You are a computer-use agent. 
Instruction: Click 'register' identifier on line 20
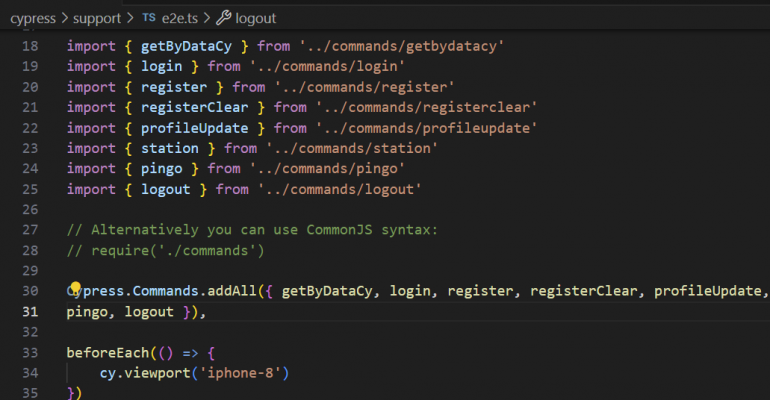point(174,87)
